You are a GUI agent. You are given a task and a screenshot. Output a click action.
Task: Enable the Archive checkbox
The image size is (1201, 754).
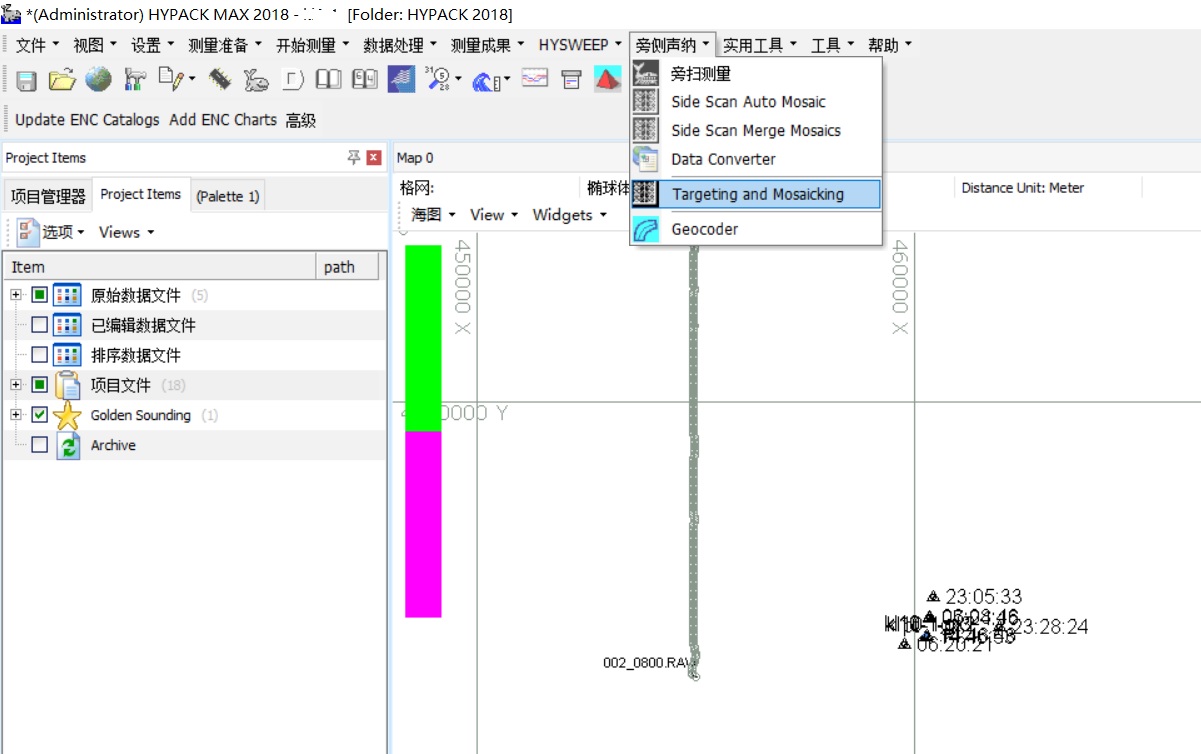pos(40,445)
